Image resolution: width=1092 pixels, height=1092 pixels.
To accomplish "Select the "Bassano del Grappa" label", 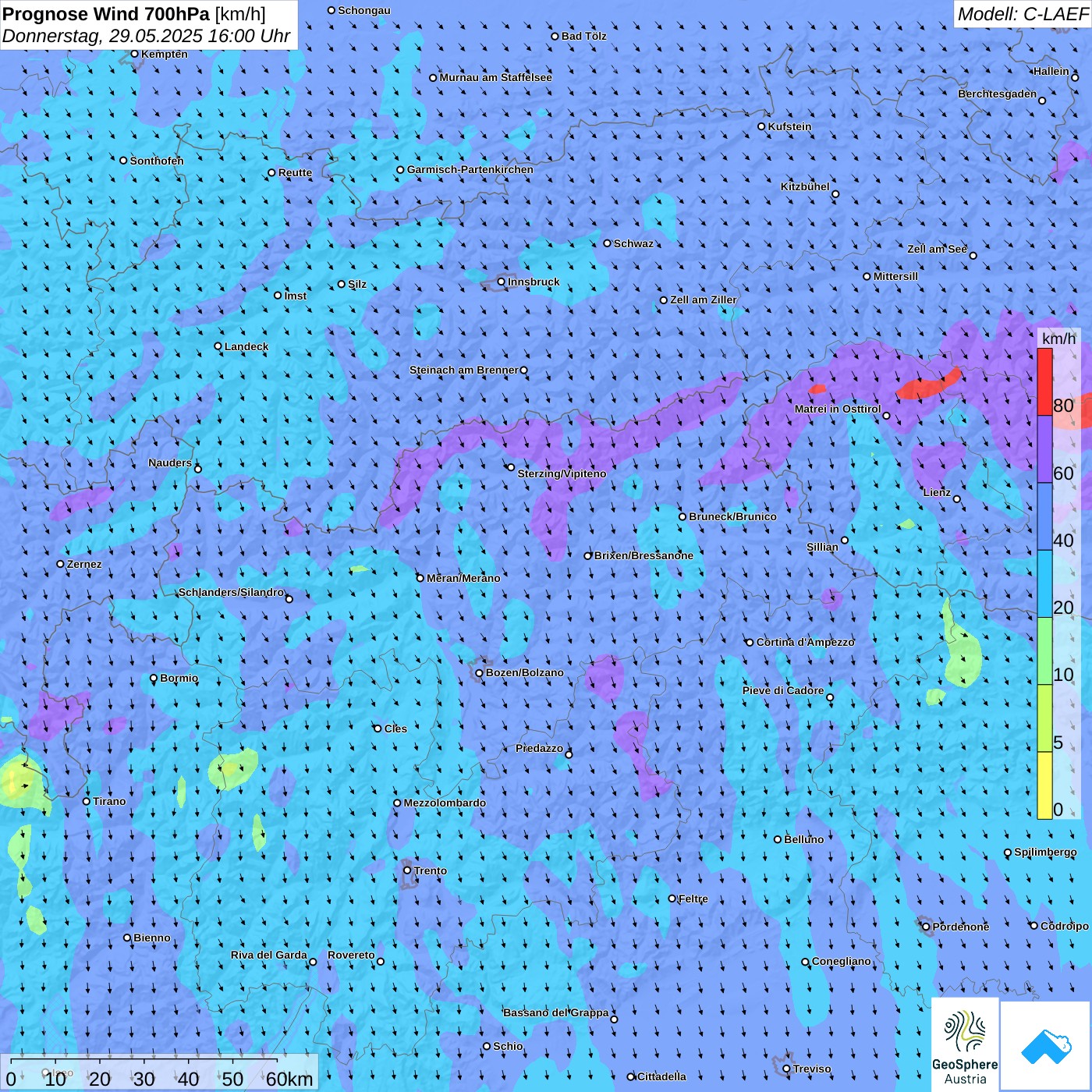I will (556, 1012).
